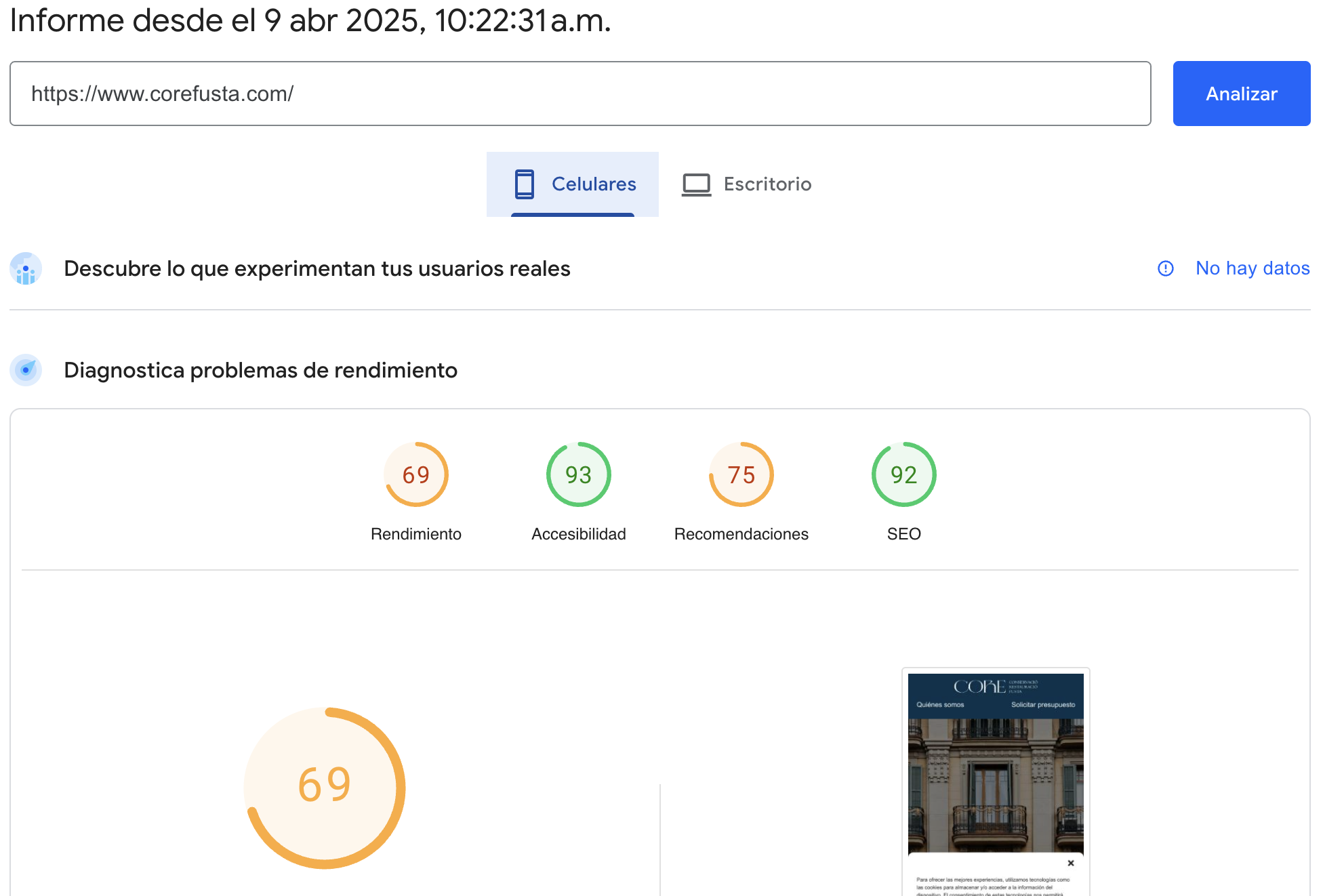The width and height of the screenshot is (1323, 896).
Task: Click the mobile phone icon
Action: (x=524, y=184)
